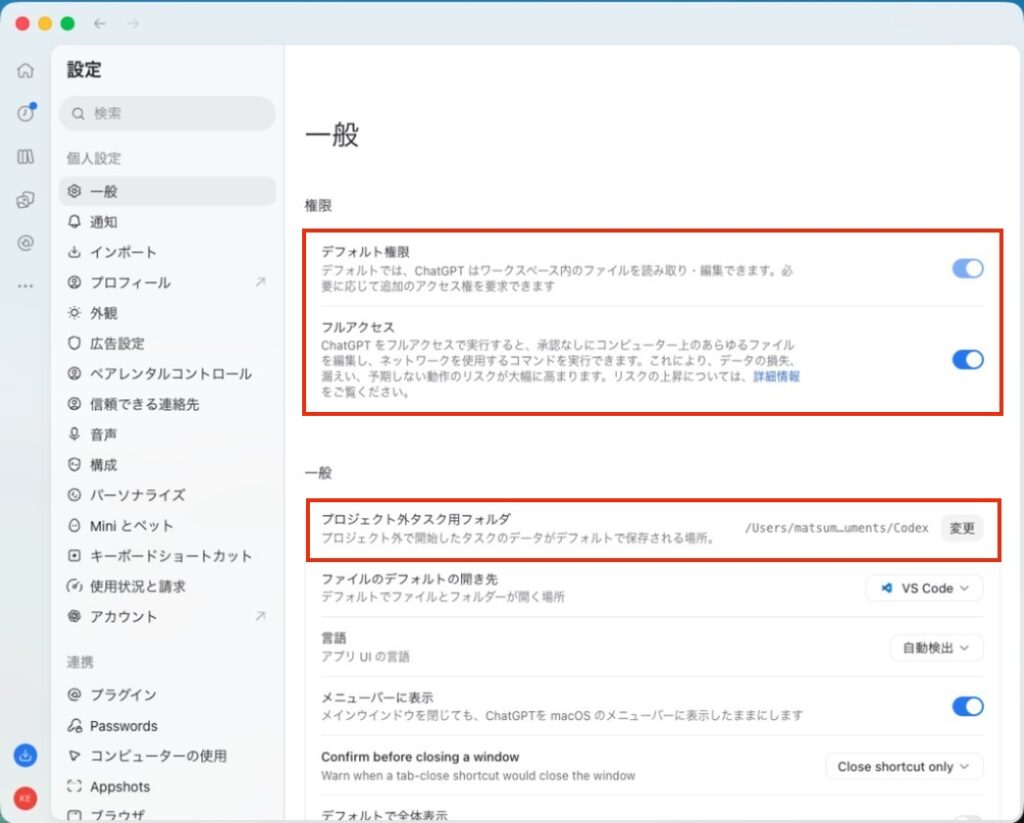Click the import icon beside インポート
The width and height of the screenshot is (1024, 823).
(74, 251)
